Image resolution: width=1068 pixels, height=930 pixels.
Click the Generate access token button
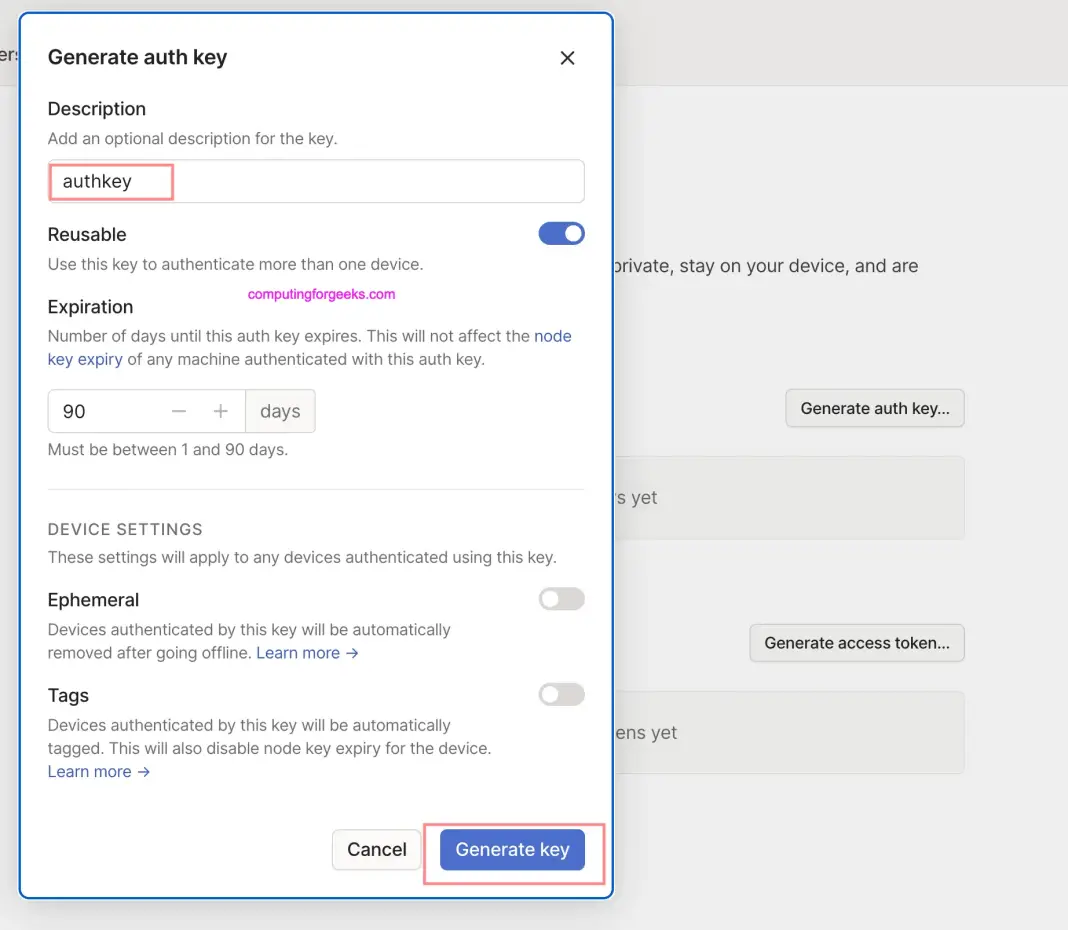pyautogui.click(x=856, y=643)
